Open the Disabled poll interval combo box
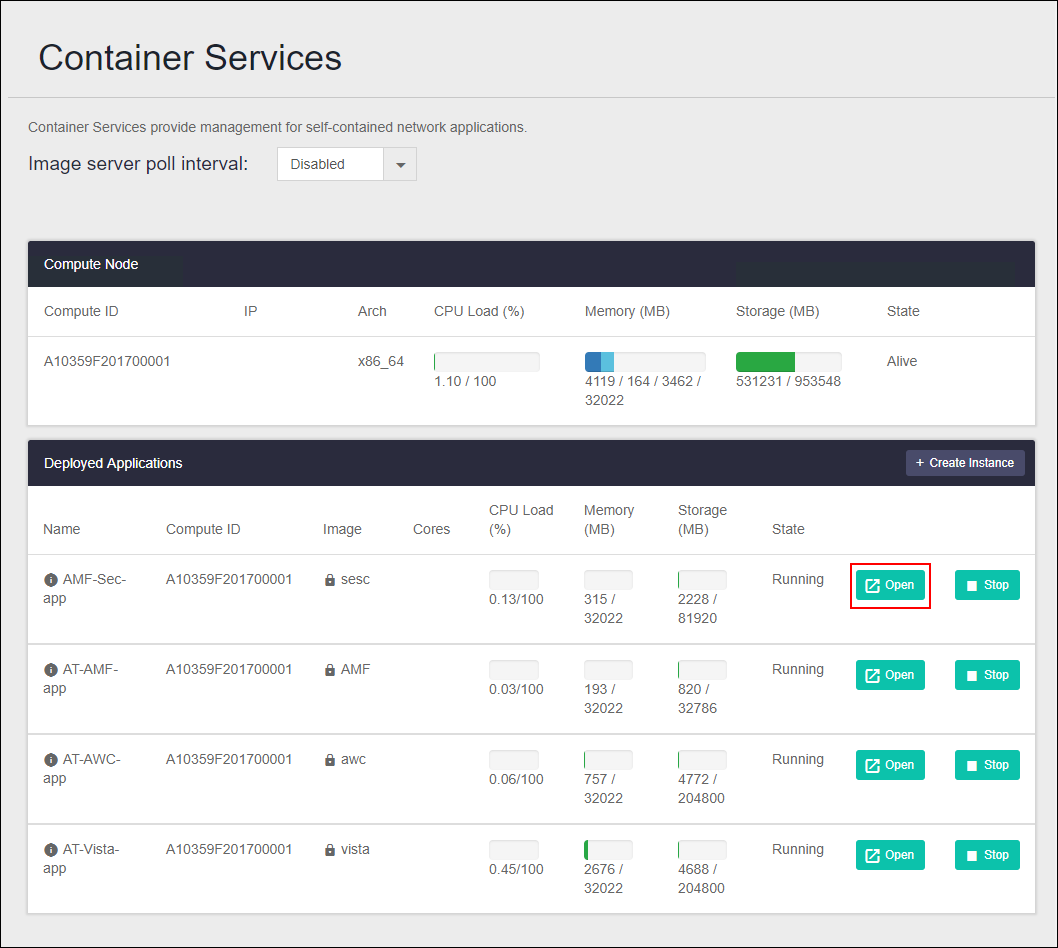Screen dimensions: 1058x948 tap(330, 165)
